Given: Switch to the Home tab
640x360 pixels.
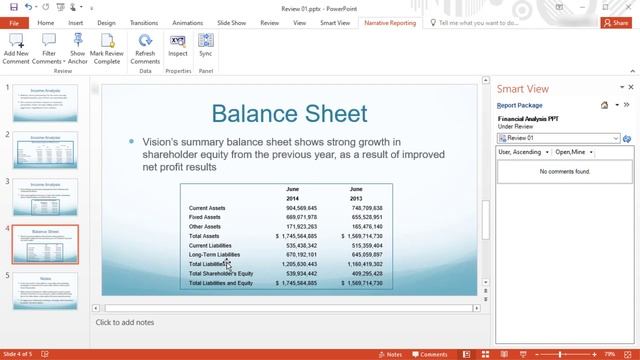Looking at the screenshot, I should 46,23.
